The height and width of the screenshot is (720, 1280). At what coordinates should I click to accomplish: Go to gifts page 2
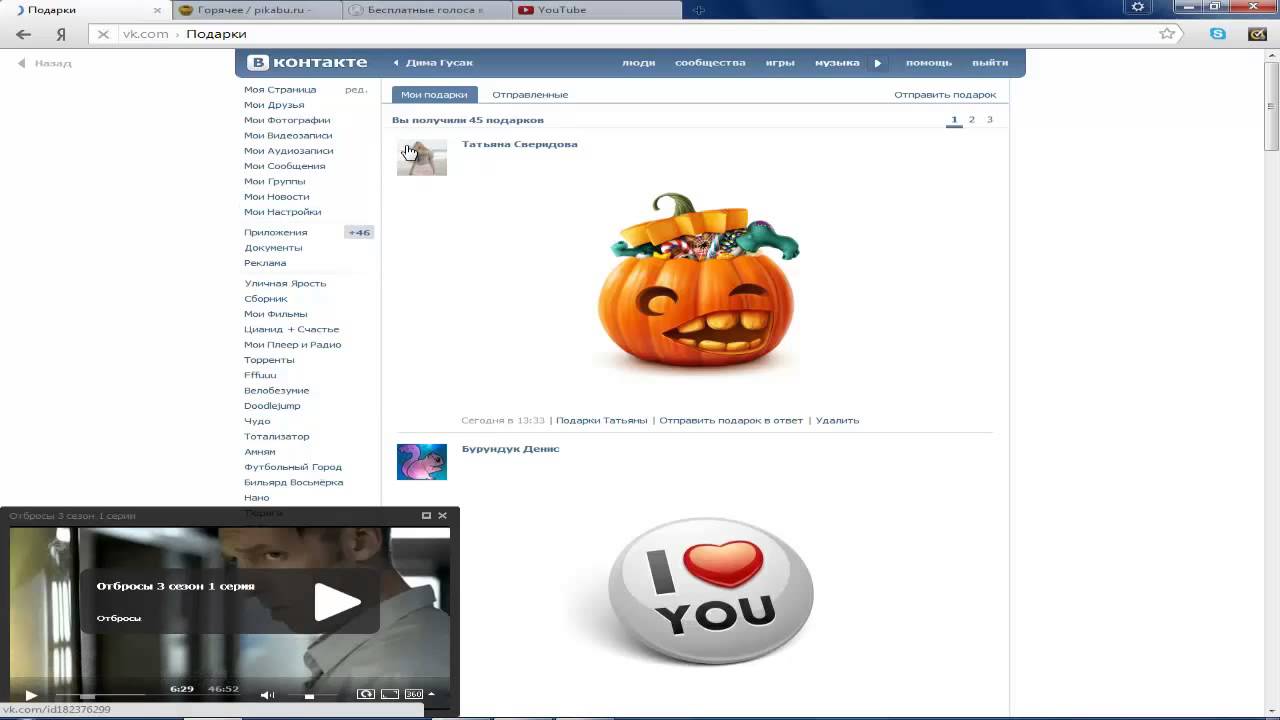coord(972,120)
